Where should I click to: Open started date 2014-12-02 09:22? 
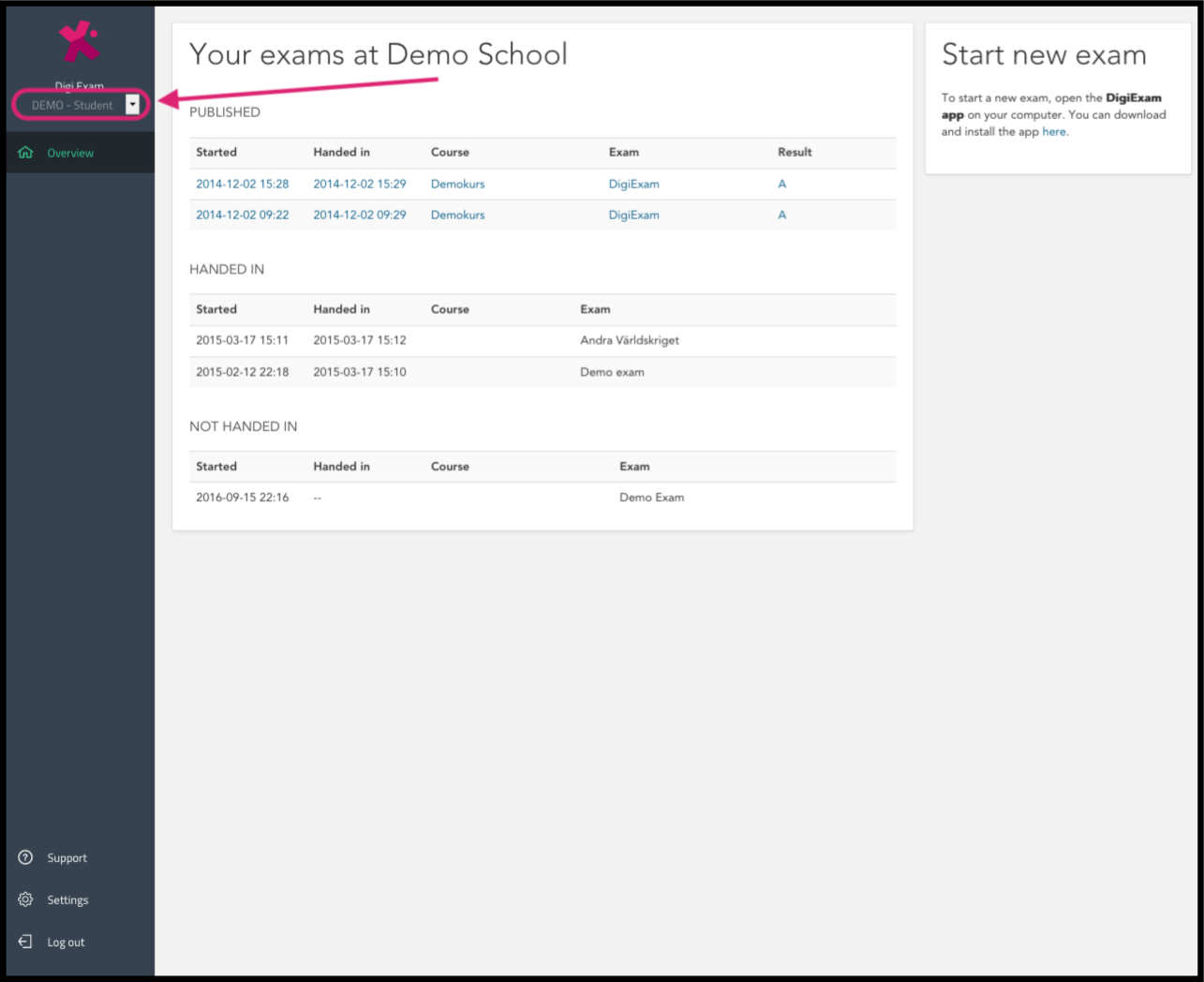[x=242, y=215]
